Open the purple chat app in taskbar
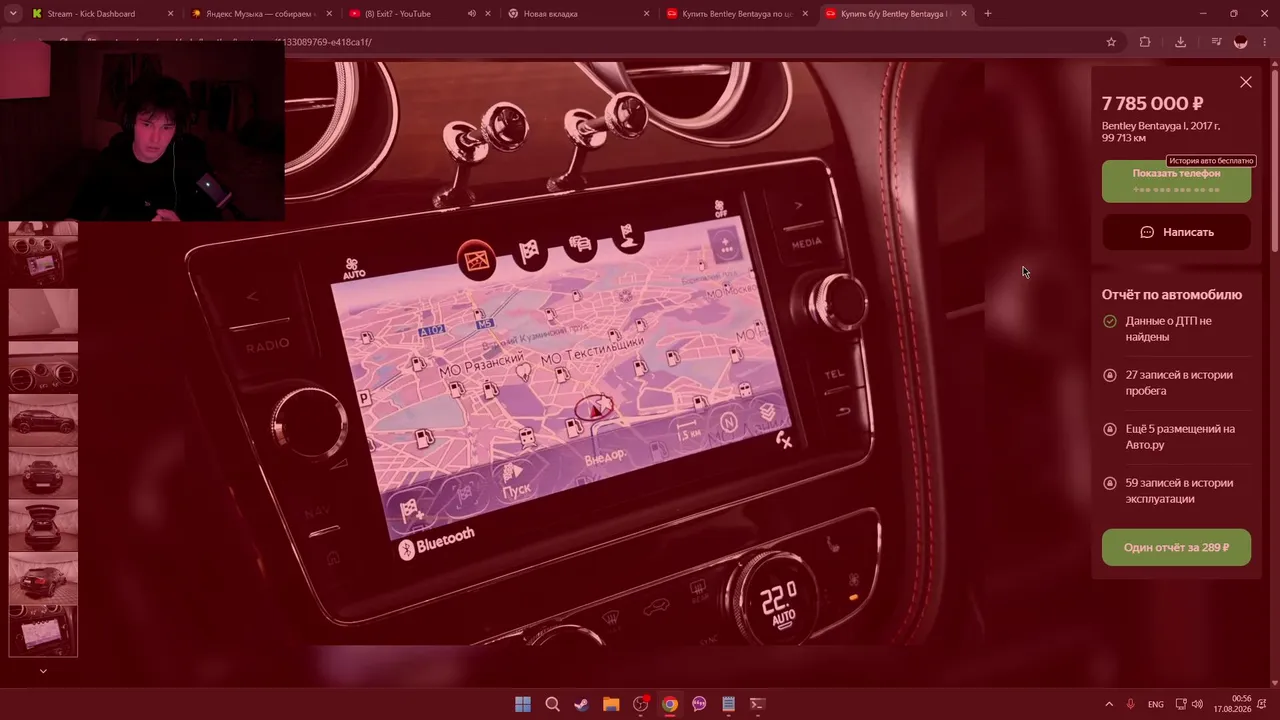Viewport: 1280px width, 720px height. (699, 704)
